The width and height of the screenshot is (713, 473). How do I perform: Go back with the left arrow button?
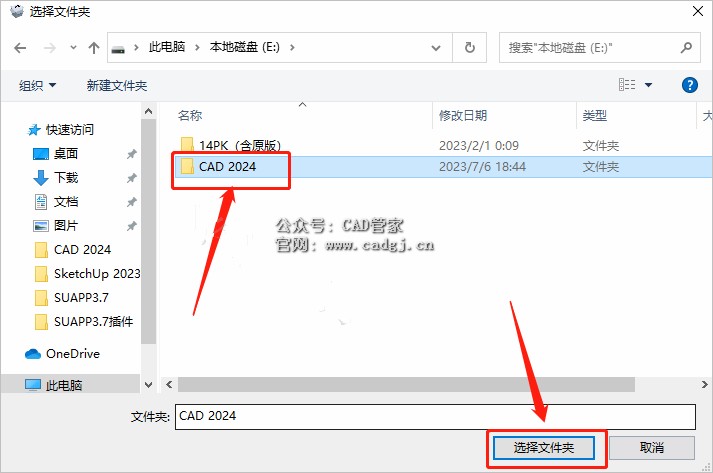(20, 47)
